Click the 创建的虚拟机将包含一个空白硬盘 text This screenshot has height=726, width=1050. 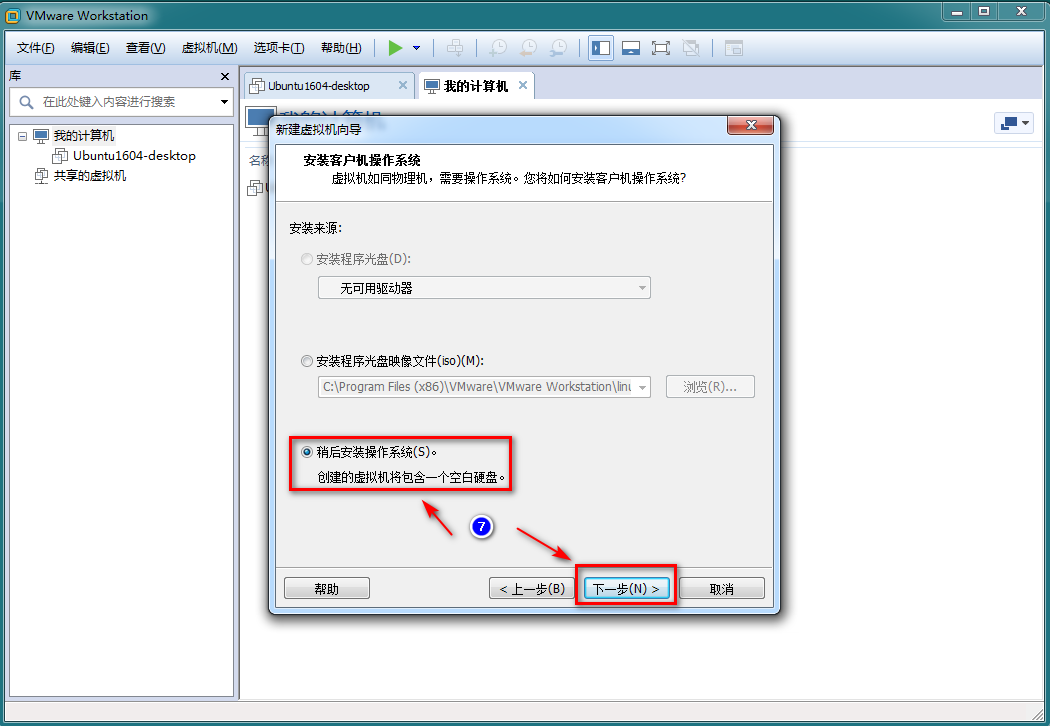(x=410, y=478)
